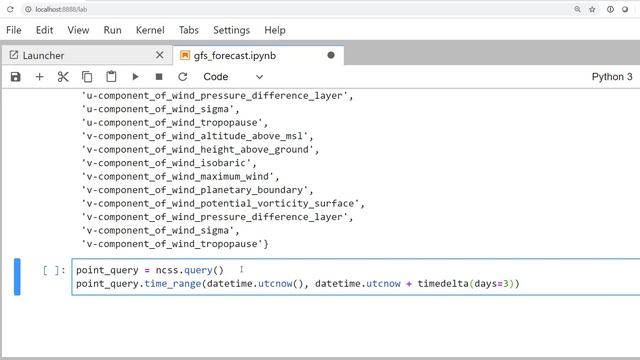Image resolution: width=640 pixels, height=360 pixels.
Task: Click the 'v-component_of_wind_tropopause' output line
Action: pos(175,244)
